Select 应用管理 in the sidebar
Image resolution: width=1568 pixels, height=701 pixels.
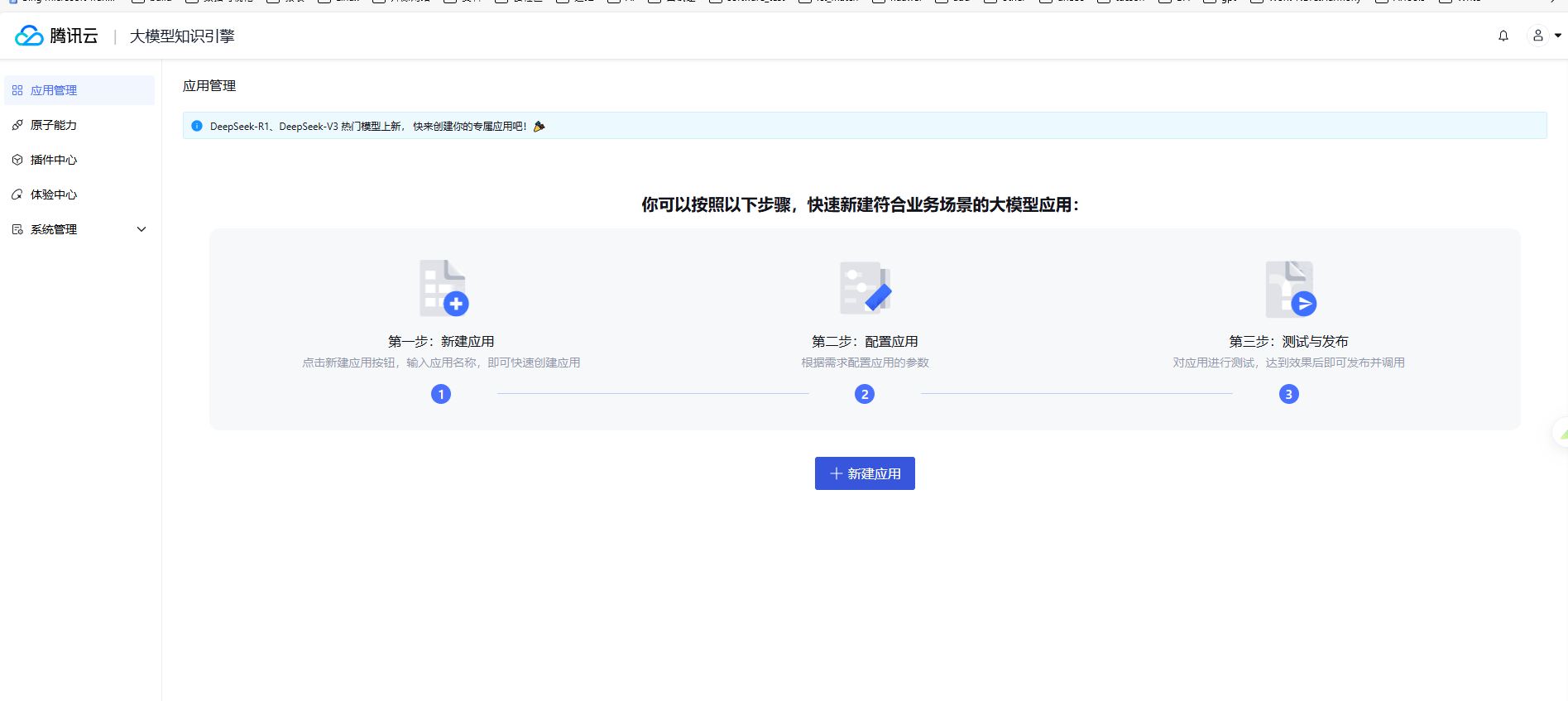pyautogui.click(x=79, y=90)
